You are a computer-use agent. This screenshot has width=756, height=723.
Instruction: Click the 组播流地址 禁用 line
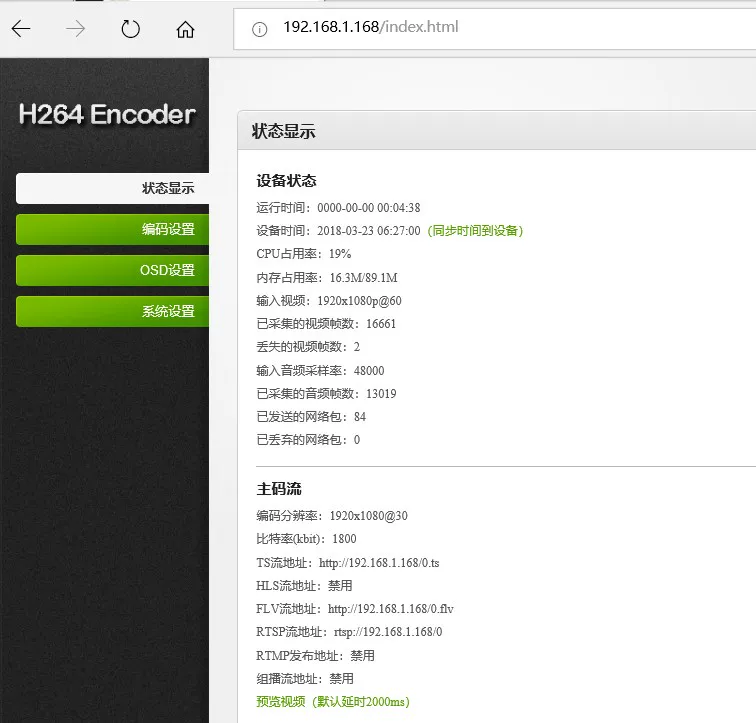coord(305,679)
